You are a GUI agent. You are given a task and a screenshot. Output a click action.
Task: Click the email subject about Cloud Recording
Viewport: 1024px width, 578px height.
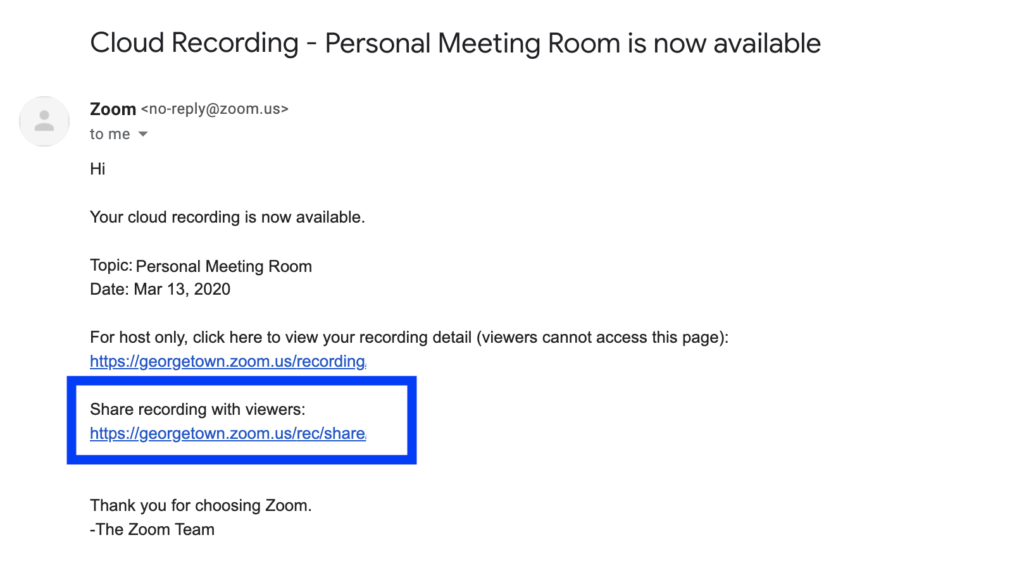455,43
